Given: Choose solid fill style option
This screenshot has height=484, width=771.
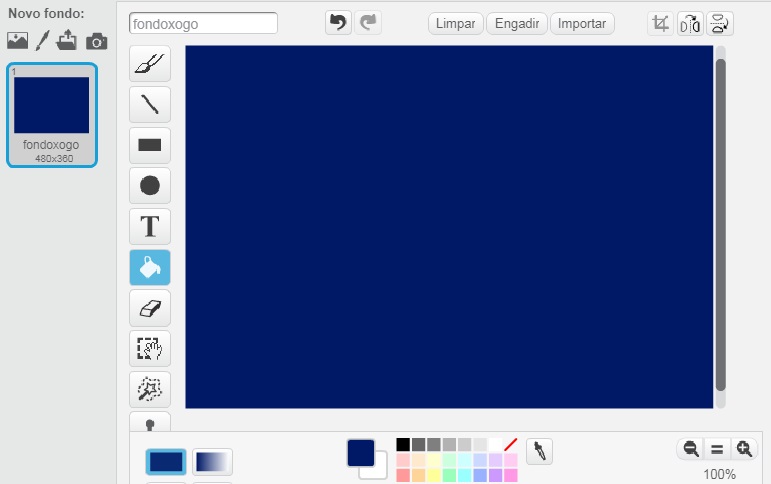Looking at the screenshot, I should (166, 461).
